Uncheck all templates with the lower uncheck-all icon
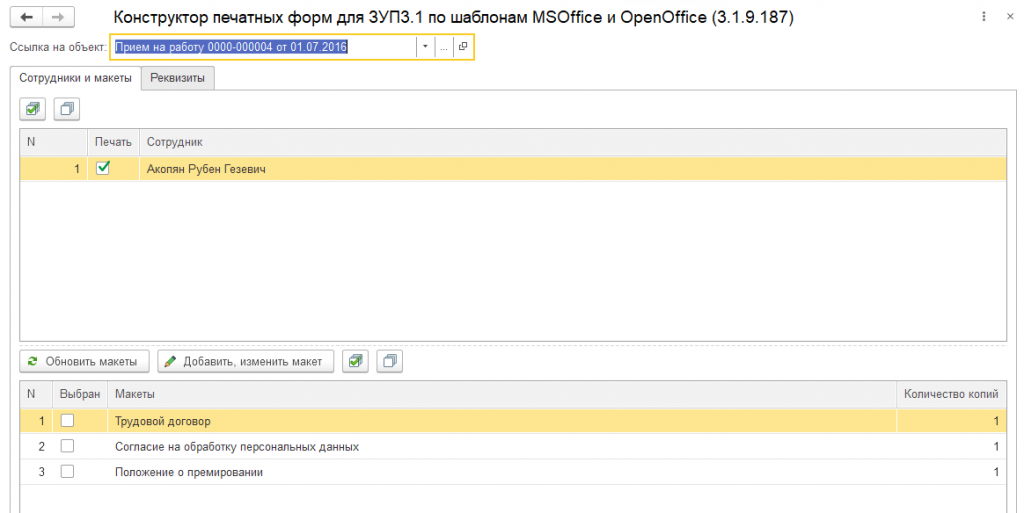The image size is (1024, 513). tap(388, 361)
